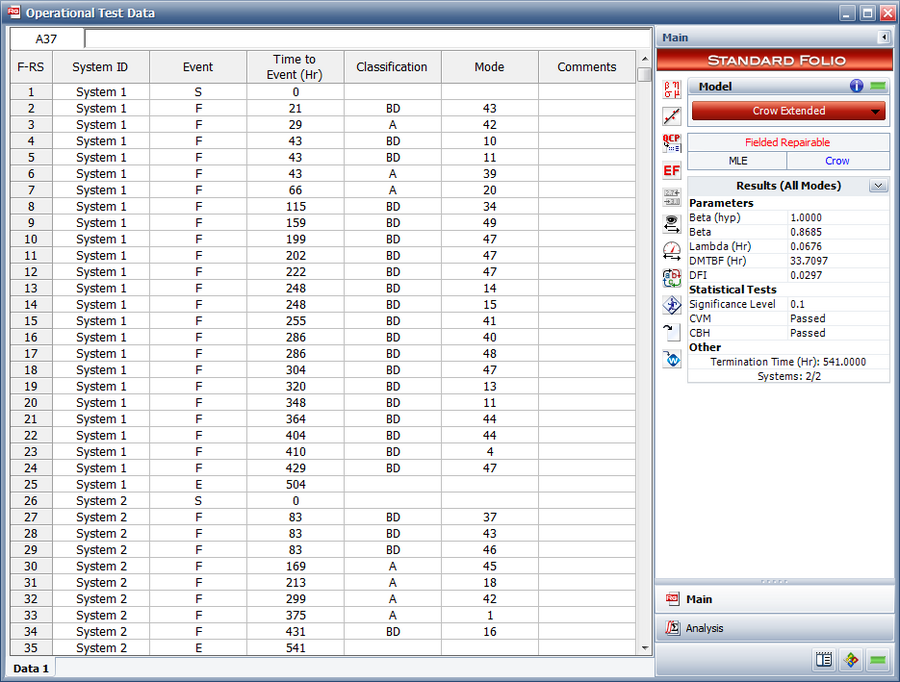Click the notebook icon in the bottom toolbar
This screenshot has height=682, width=900.
[x=824, y=660]
